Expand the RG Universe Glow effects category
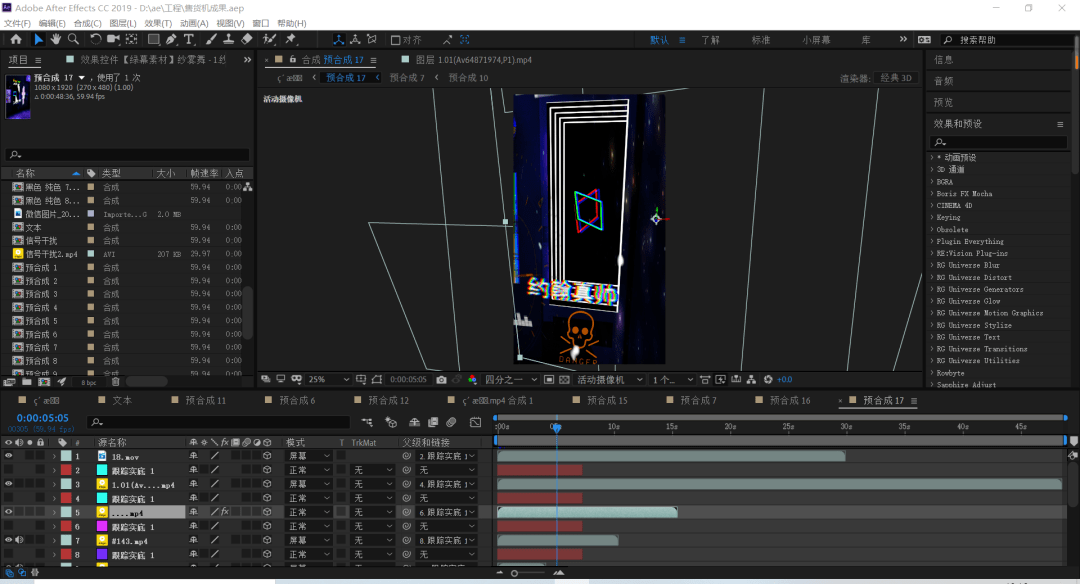This screenshot has height=584, width=1080. [932, 301]
